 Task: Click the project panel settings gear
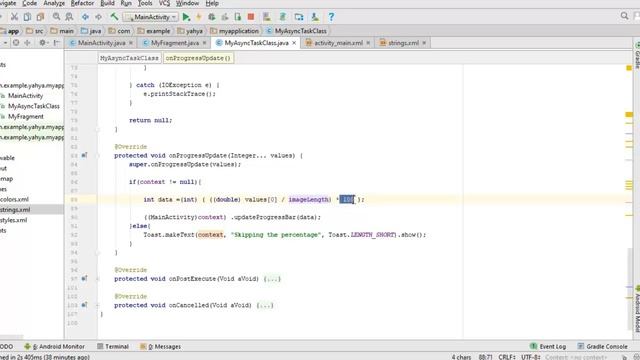point(42,42)
